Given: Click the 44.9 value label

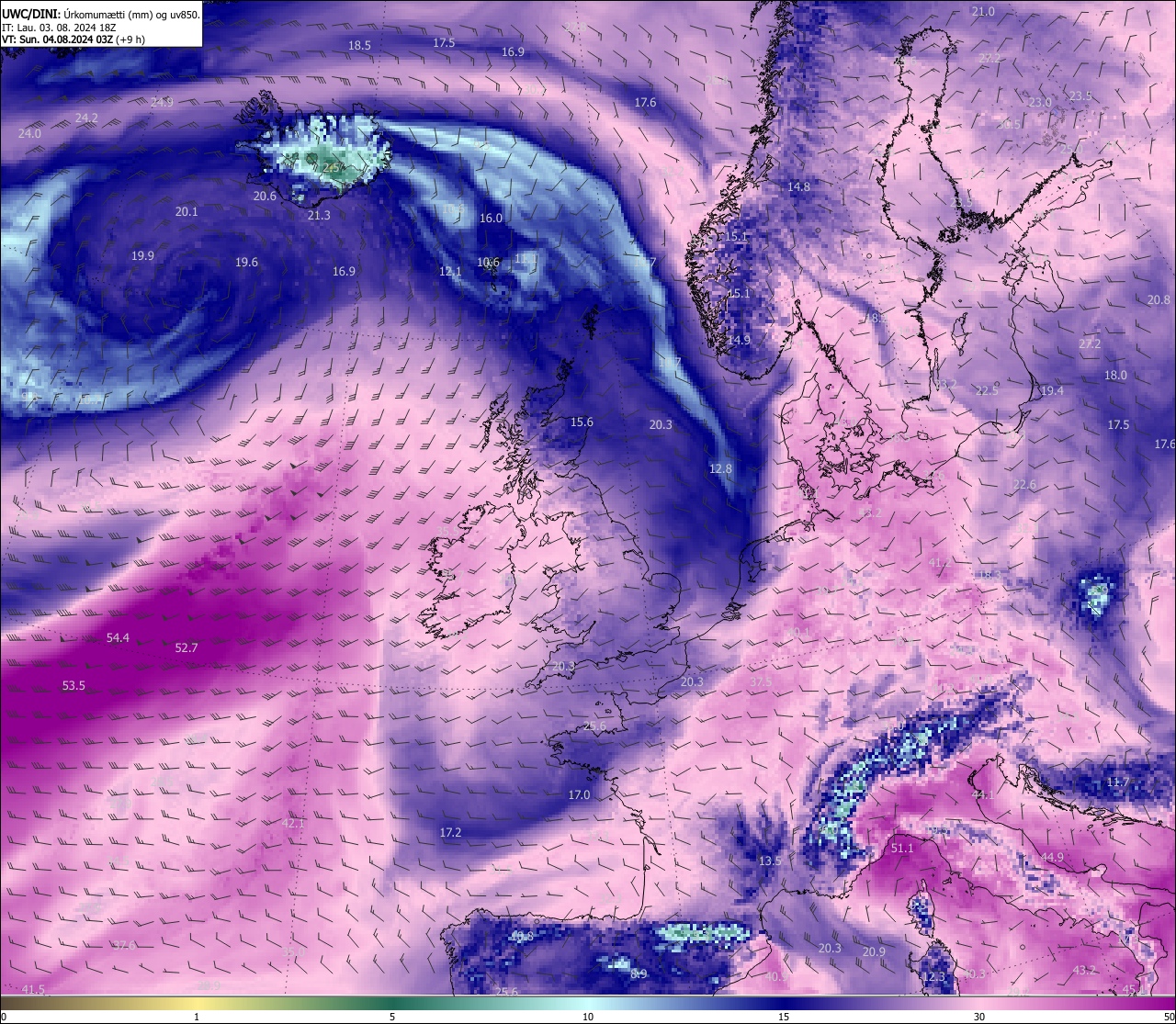Looking at the screenshot, I should pos(1052,858).
